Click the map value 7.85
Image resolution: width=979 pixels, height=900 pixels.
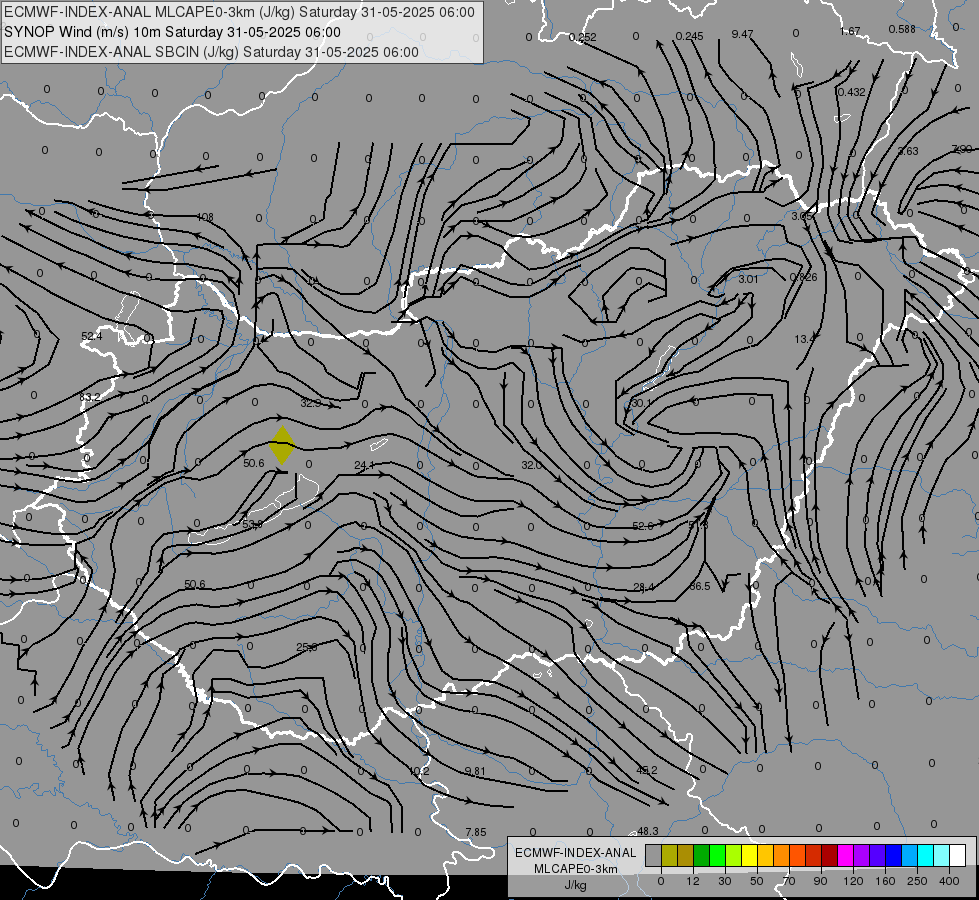tap(476, 832)
